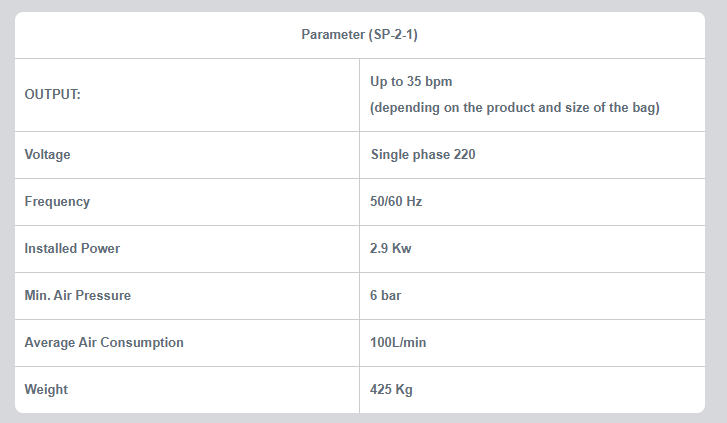The image size is (727, 423).
Task: Select the Average Air Consumption label
Action: pos(104,343)
